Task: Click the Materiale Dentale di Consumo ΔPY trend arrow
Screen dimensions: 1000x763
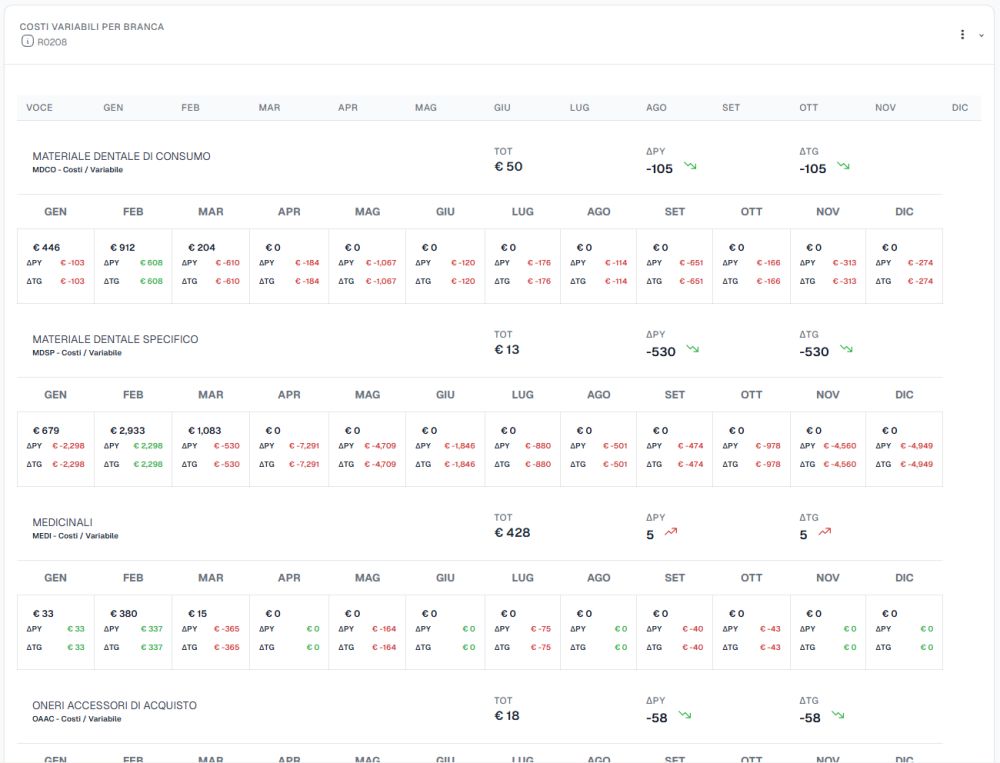Action: tap(690, 166)
